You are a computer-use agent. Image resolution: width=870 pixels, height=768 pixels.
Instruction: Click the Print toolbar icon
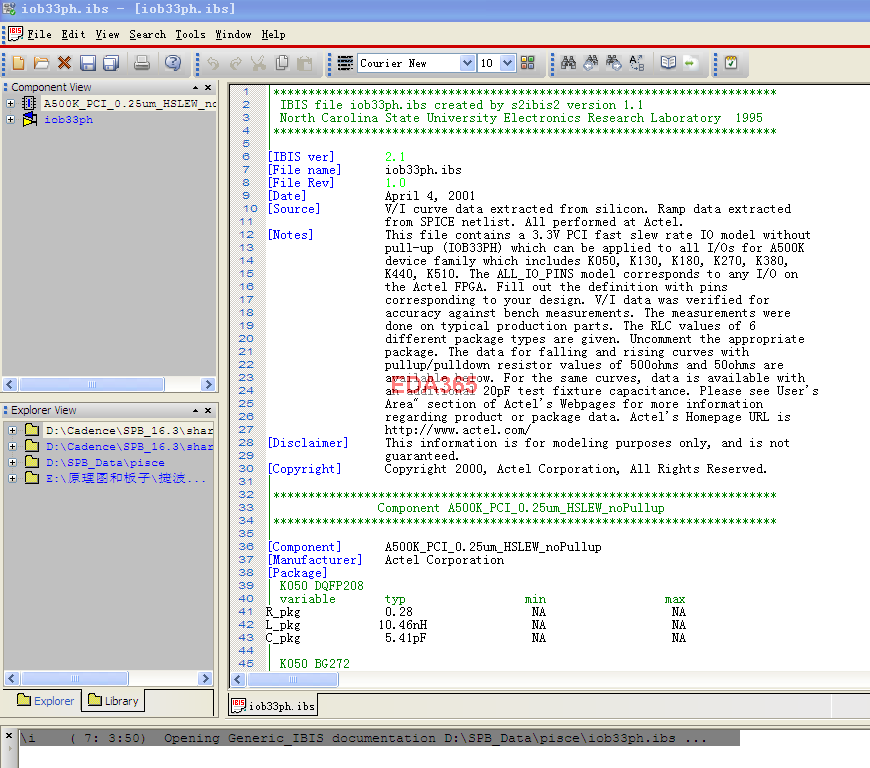click(142, 63)
